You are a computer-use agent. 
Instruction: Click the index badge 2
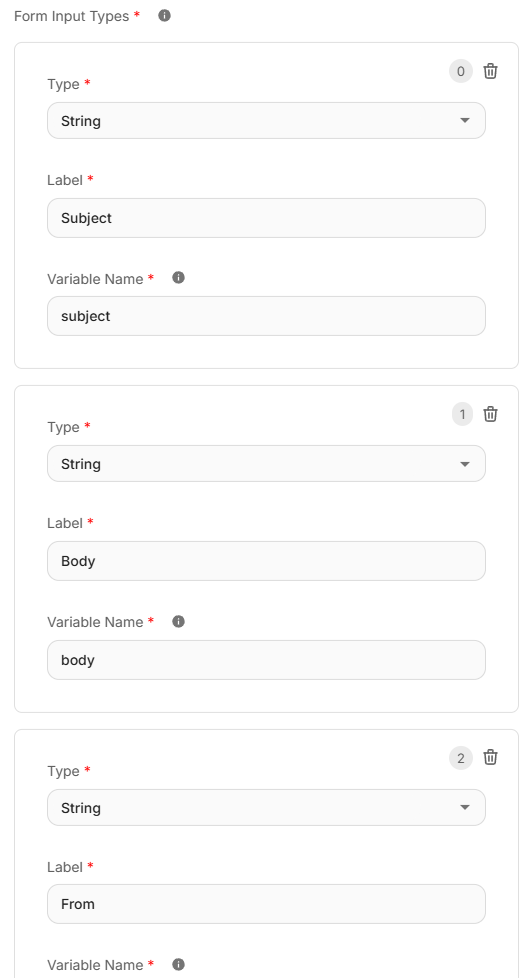click(460, 758)
